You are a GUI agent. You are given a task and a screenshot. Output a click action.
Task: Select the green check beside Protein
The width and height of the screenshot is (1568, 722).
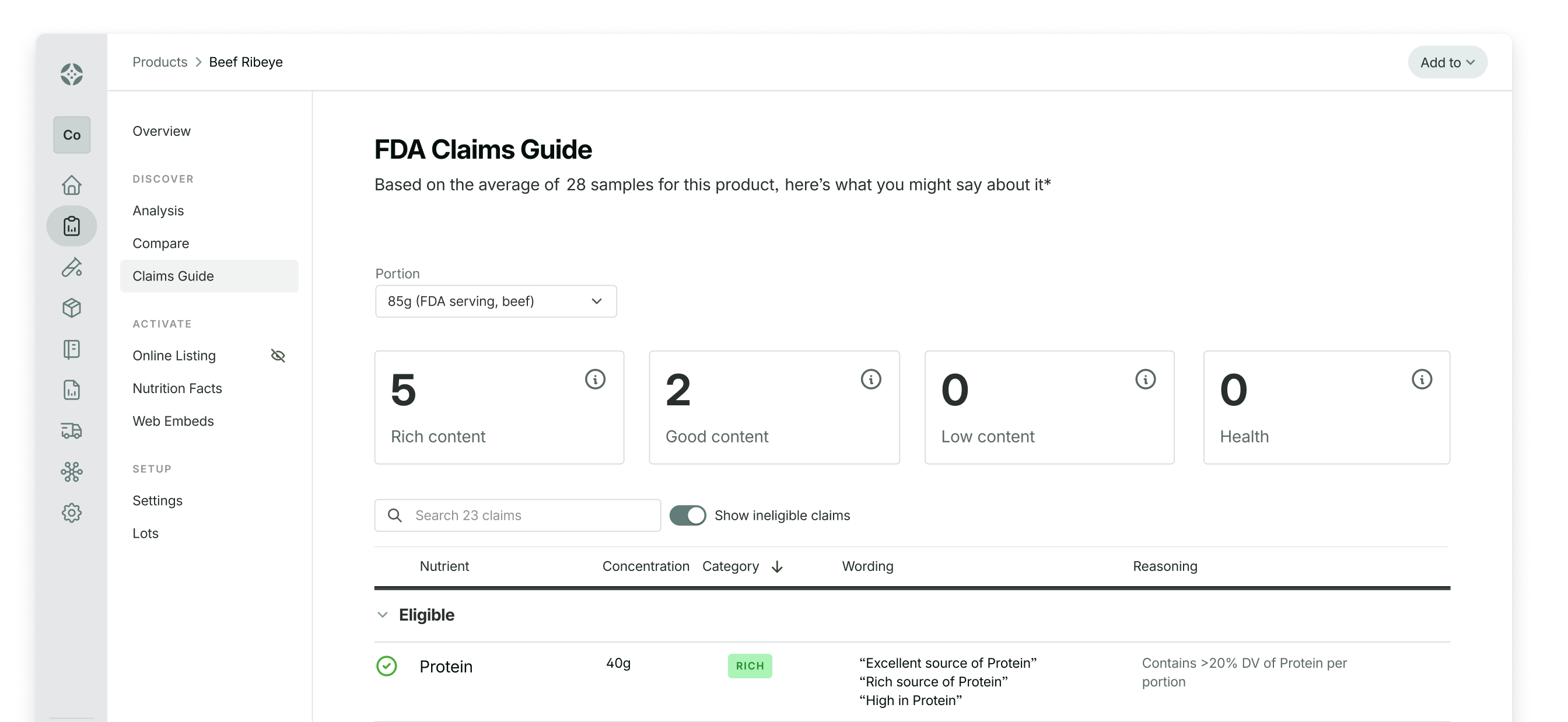pyautogui.click(x=387, y=666)
